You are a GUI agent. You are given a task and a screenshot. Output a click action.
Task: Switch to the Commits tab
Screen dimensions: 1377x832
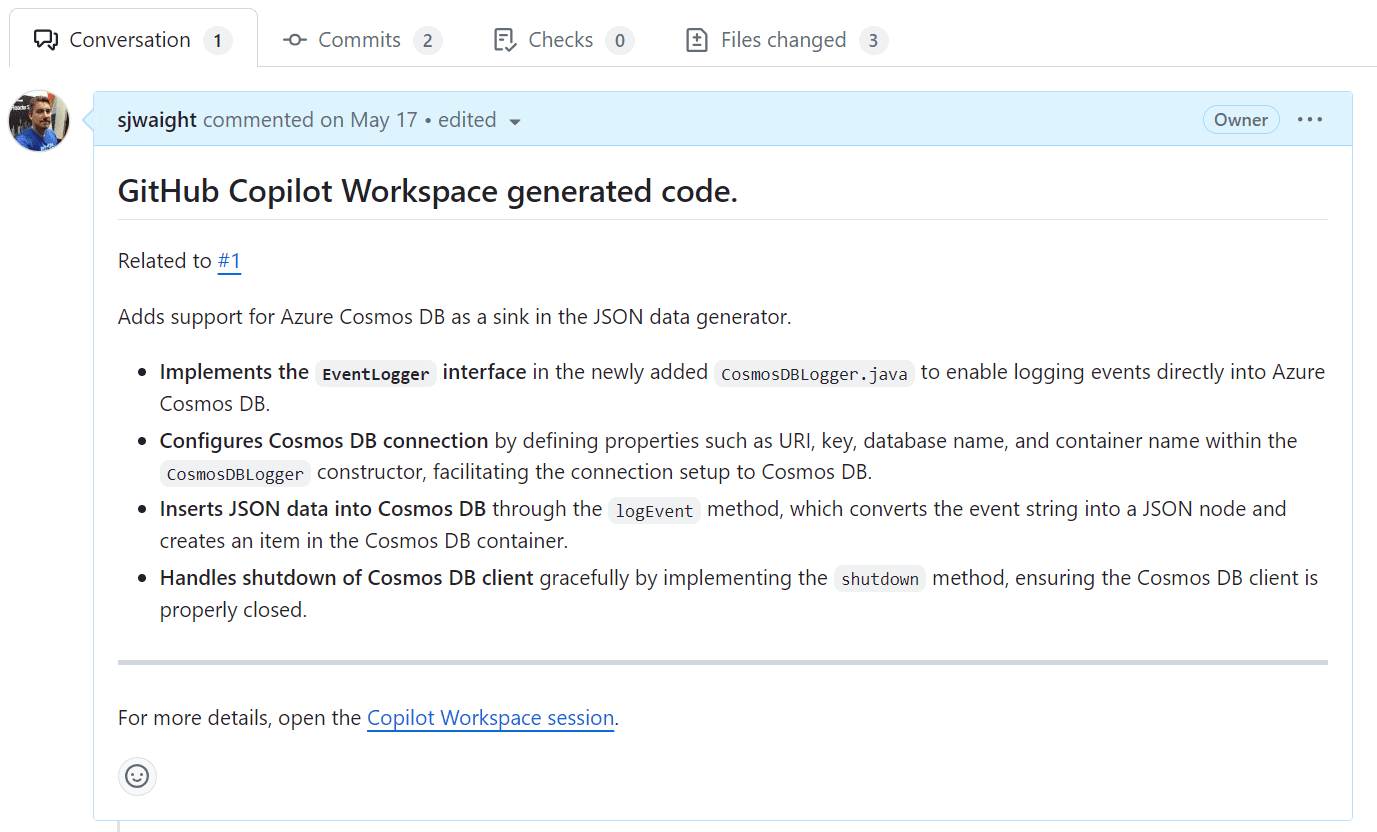362,40
